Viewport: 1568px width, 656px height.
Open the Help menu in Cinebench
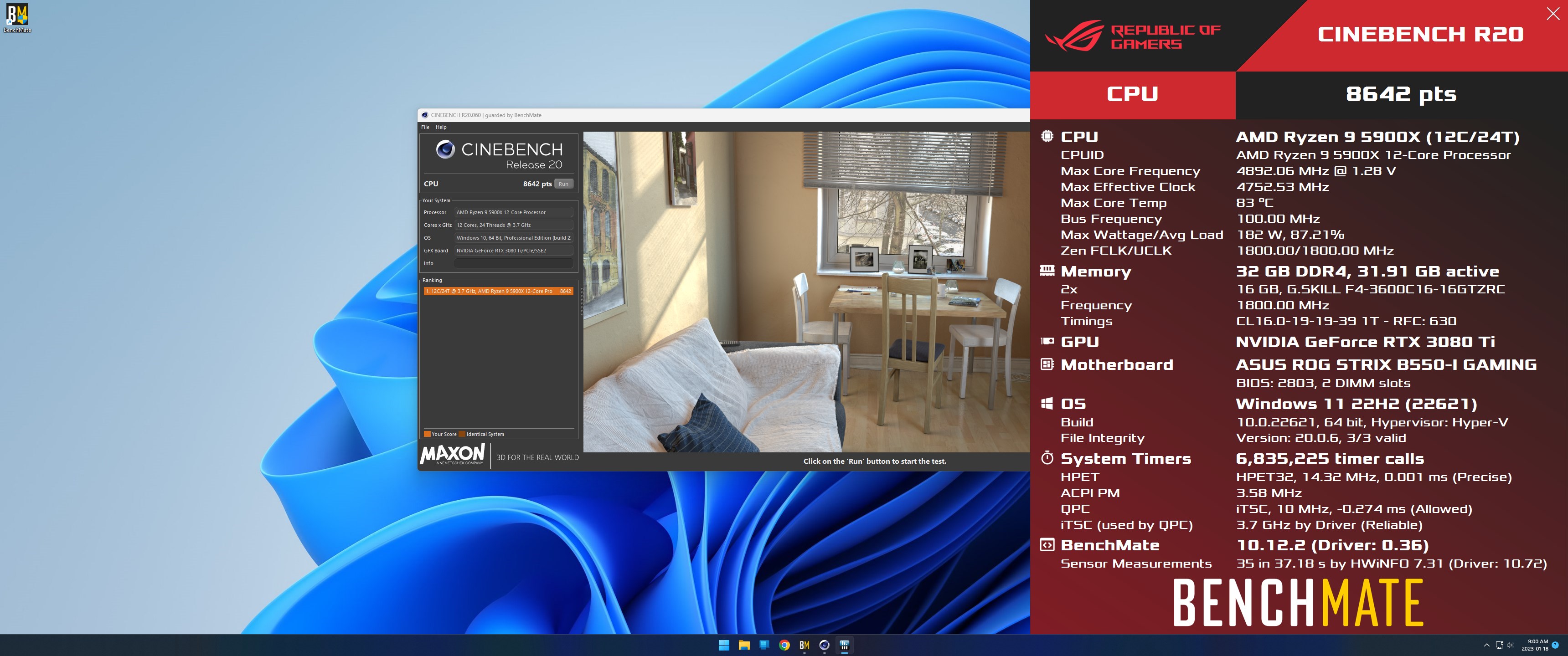click(x=441, y=127)
